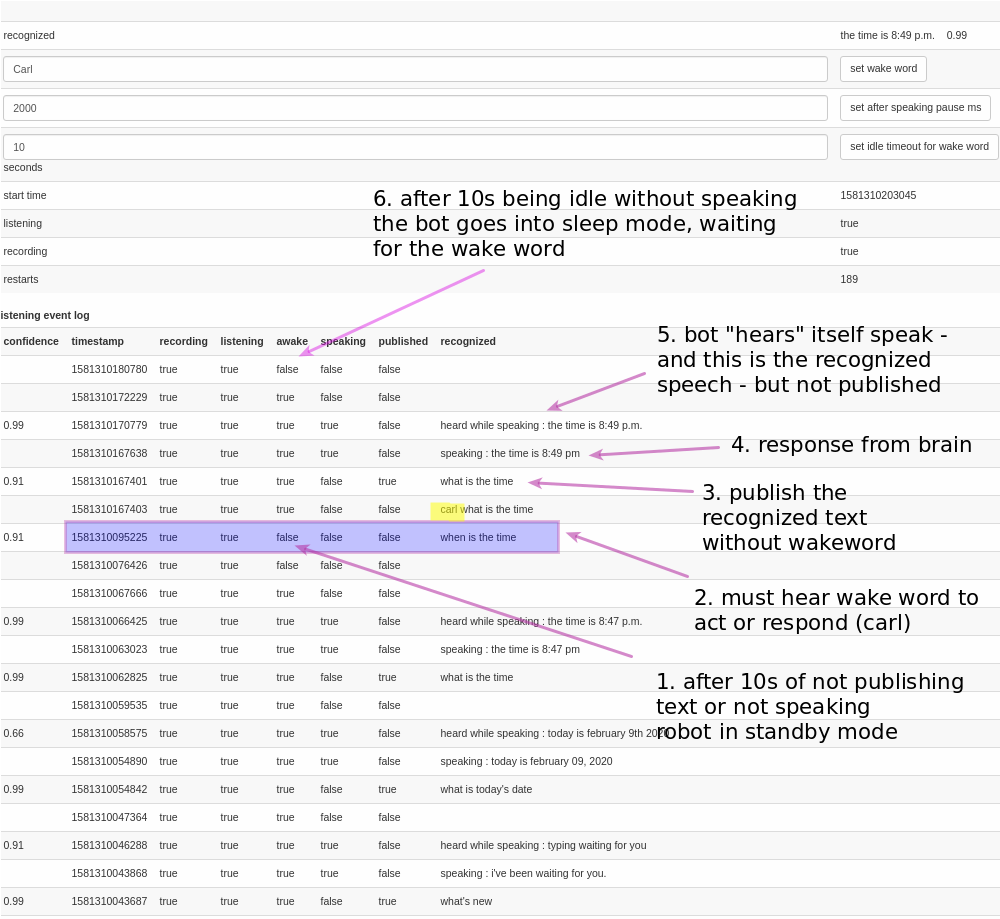
Task: Click the 'recognized' column header in event log
Action: coord(467,341)
